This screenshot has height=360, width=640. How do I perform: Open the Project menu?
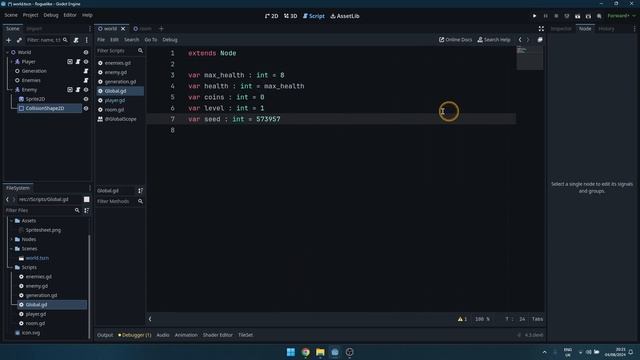pyautogui.click(x=30, y=15)
